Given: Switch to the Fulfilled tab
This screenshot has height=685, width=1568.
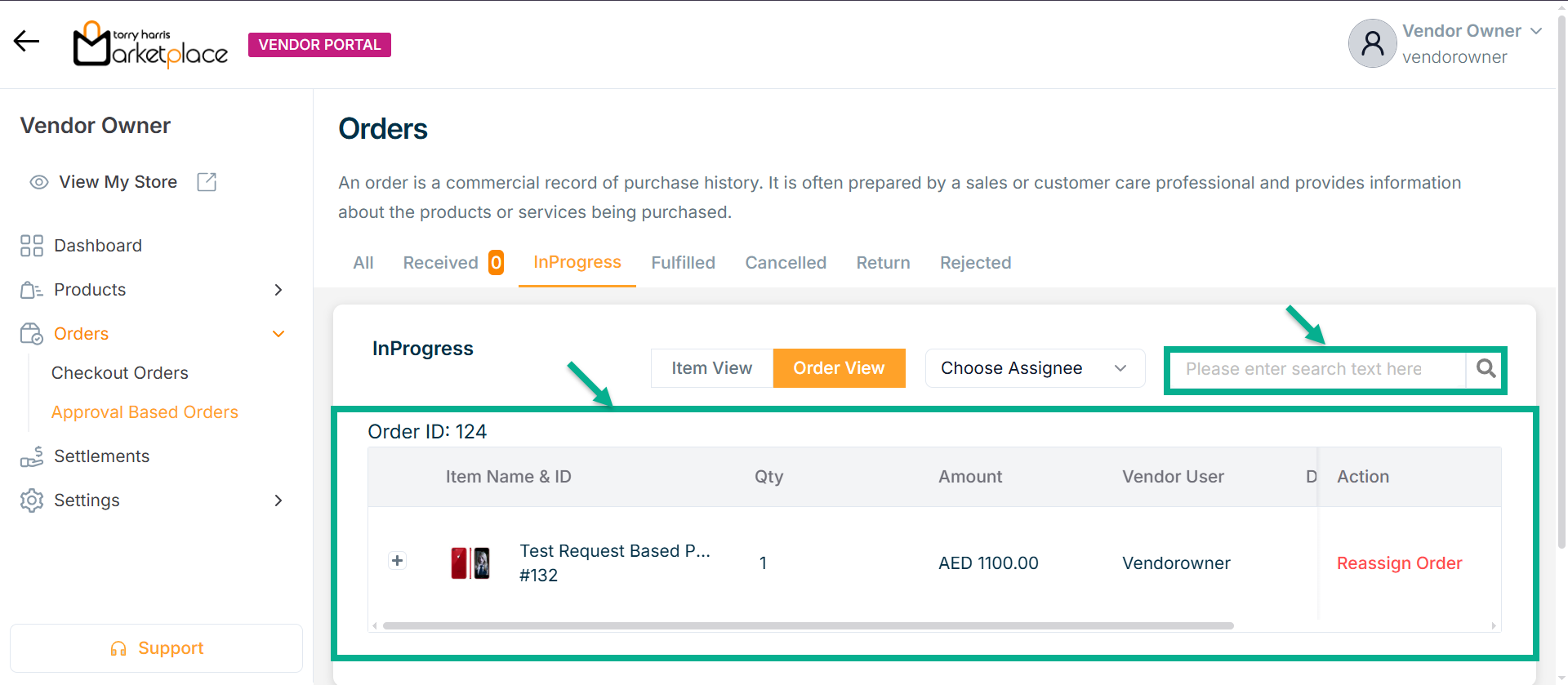Looking at the screenshot, I should [683, 263].
